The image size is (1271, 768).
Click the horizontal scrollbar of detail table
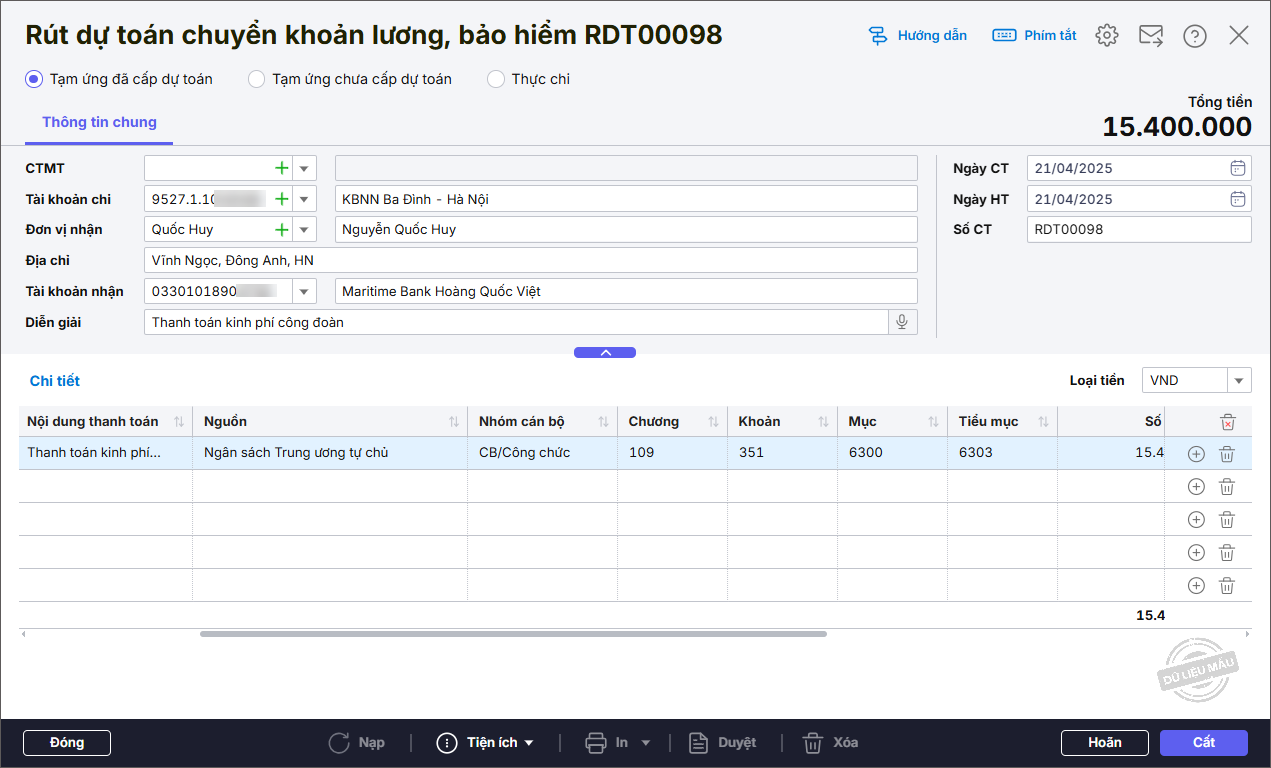pyautogui.click(x=513, y=634)
